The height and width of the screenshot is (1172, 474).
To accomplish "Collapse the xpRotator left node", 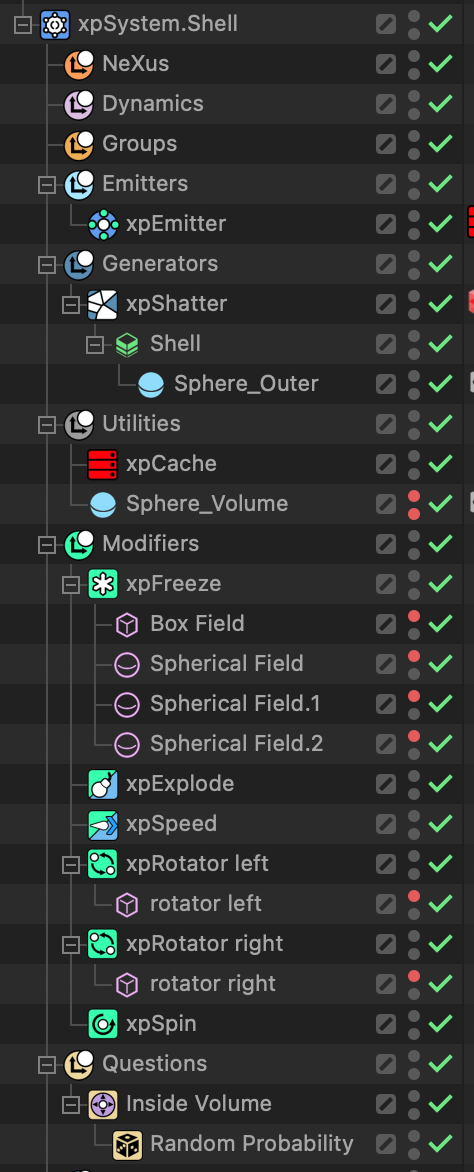I will (71, 863).
